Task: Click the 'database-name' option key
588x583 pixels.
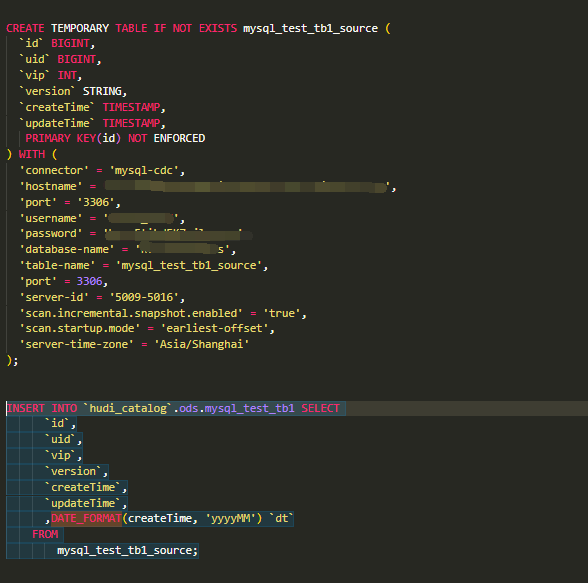Action: (x=67, y=249)
